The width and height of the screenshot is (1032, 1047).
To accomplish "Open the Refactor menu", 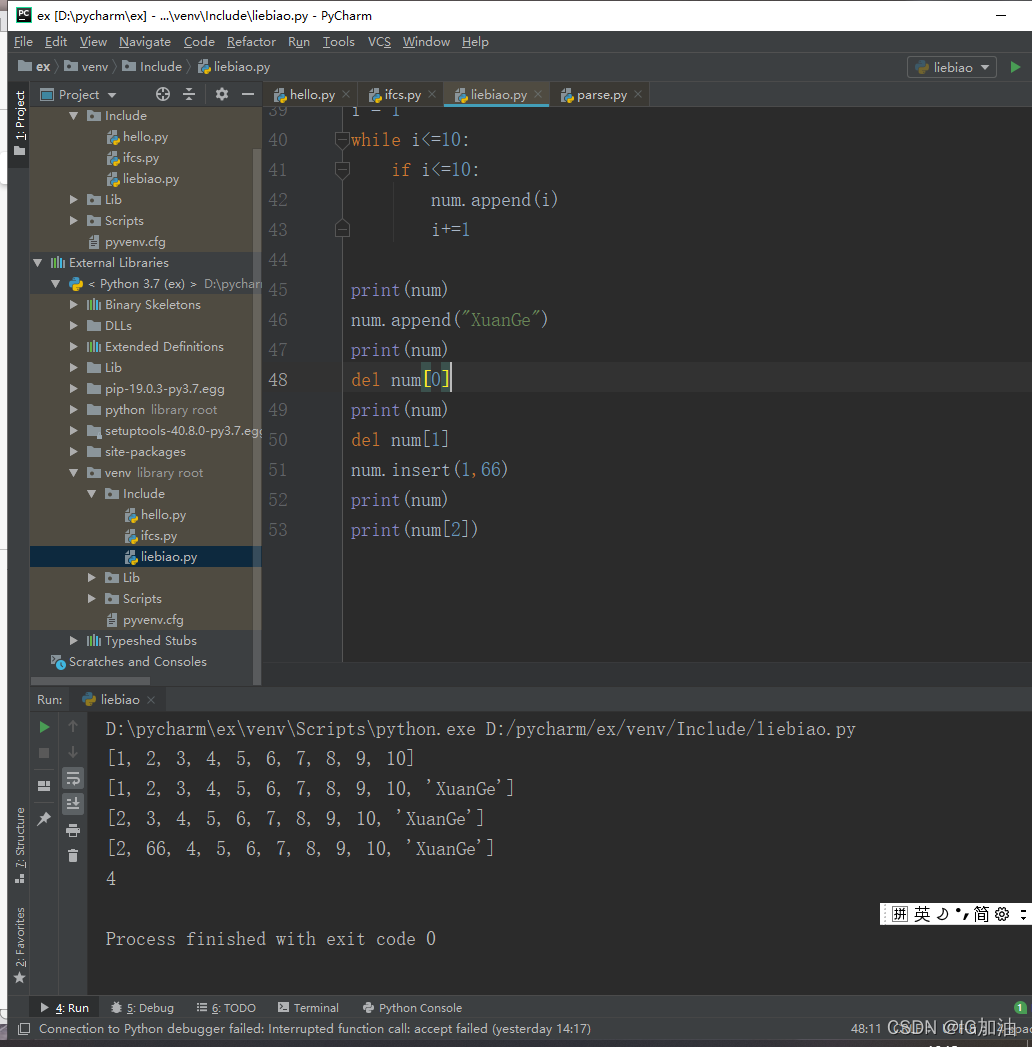I will (x=251, y=41).
